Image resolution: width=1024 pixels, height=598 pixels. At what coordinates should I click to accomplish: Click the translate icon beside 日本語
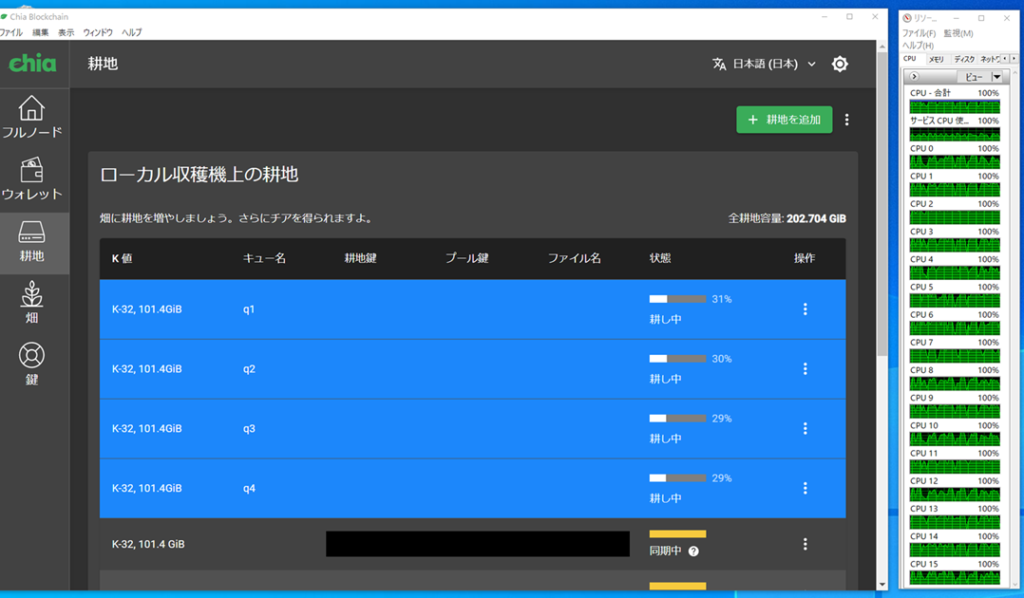(x=719, y=64)
